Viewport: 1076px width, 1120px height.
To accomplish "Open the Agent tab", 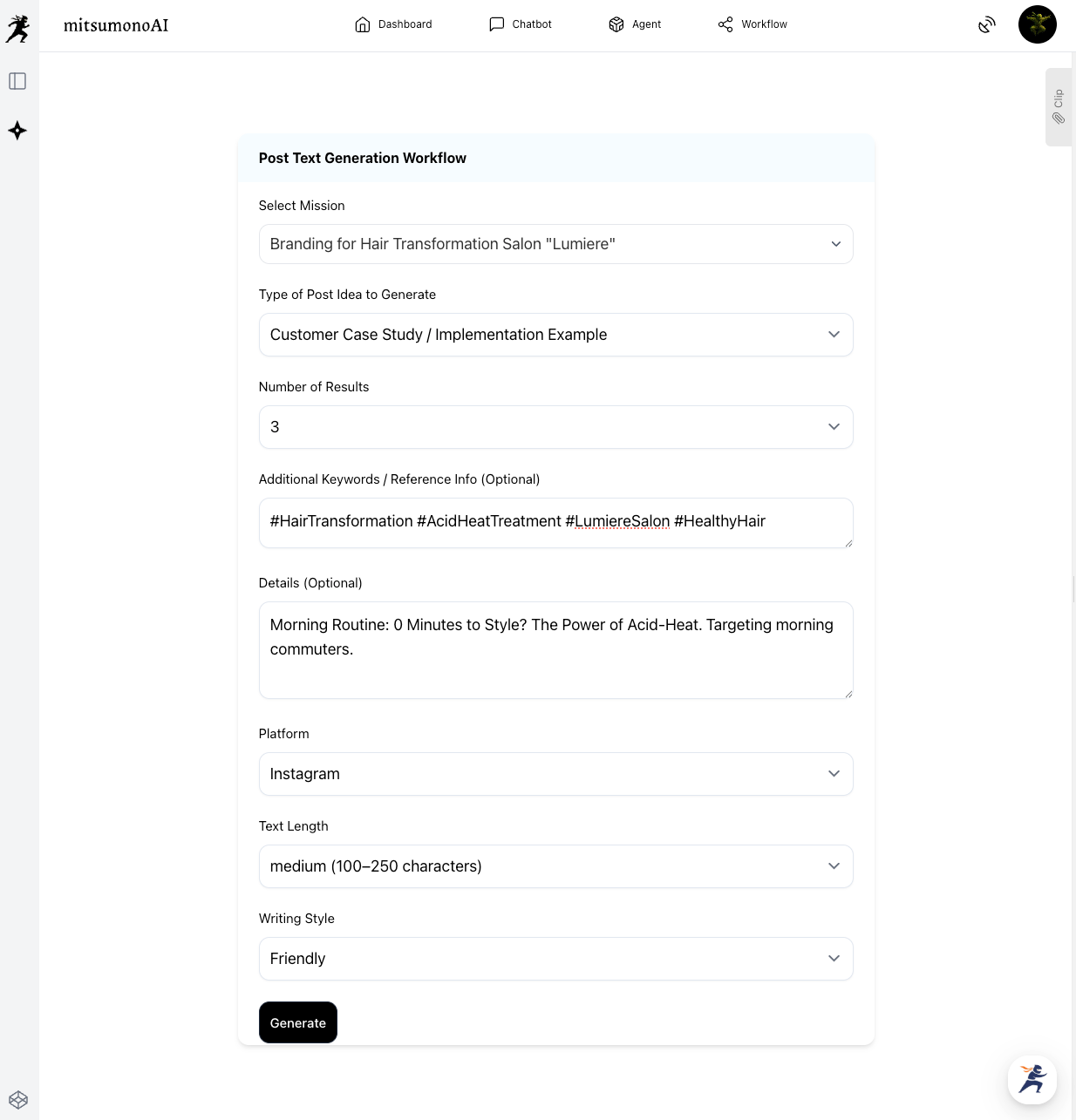I will [635, 24].
